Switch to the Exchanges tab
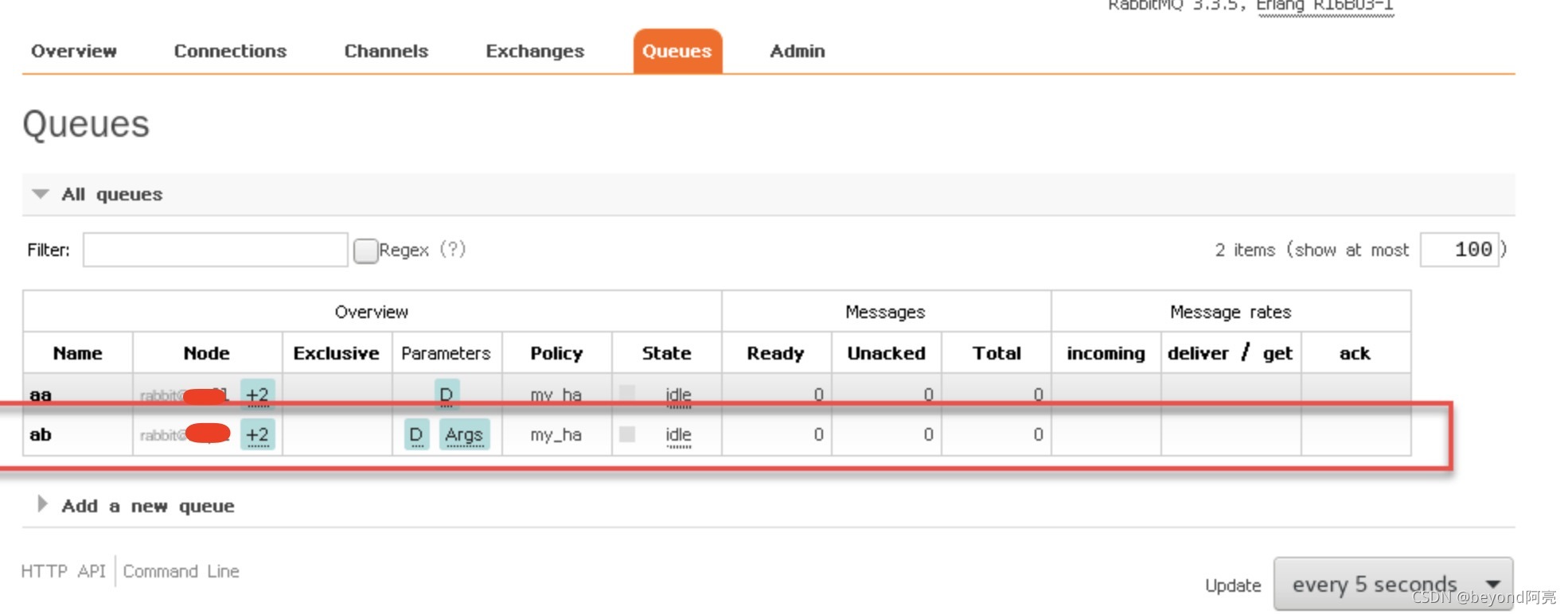This screenshot has height=614, width=1568. click(535, 51)
